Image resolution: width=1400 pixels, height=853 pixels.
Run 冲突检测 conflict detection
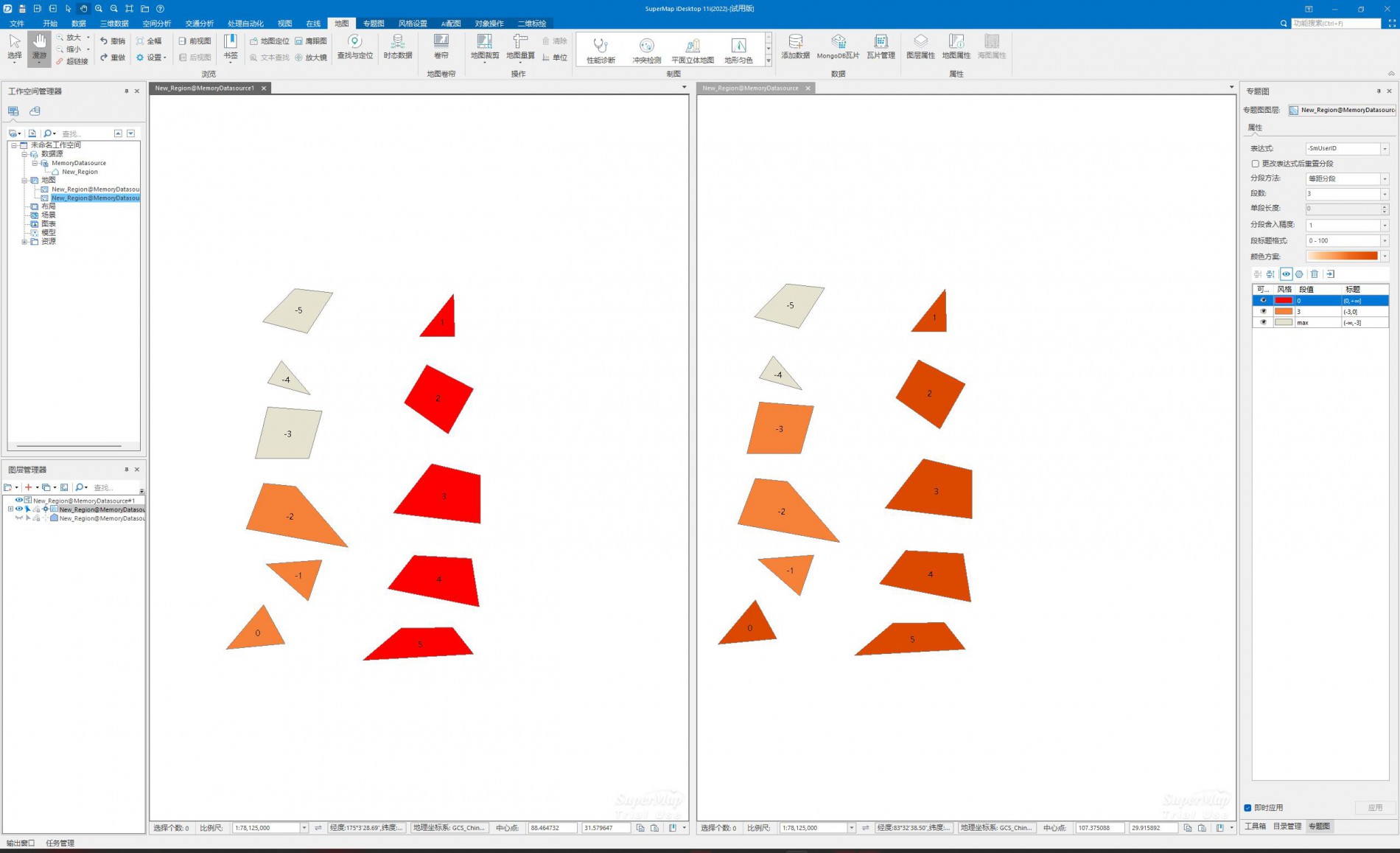coord(646,50)
